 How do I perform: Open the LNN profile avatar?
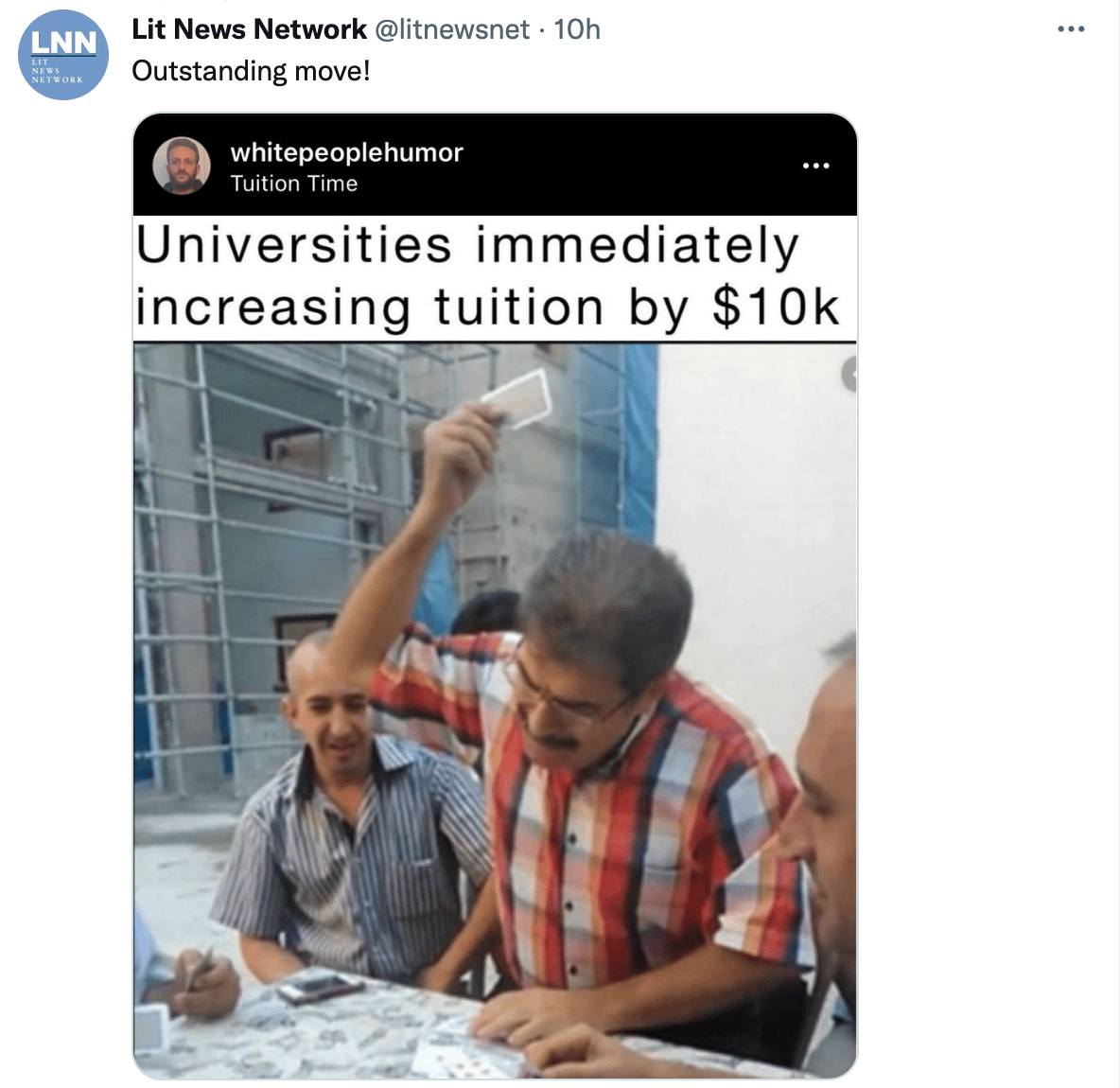(x=62, y=55)
